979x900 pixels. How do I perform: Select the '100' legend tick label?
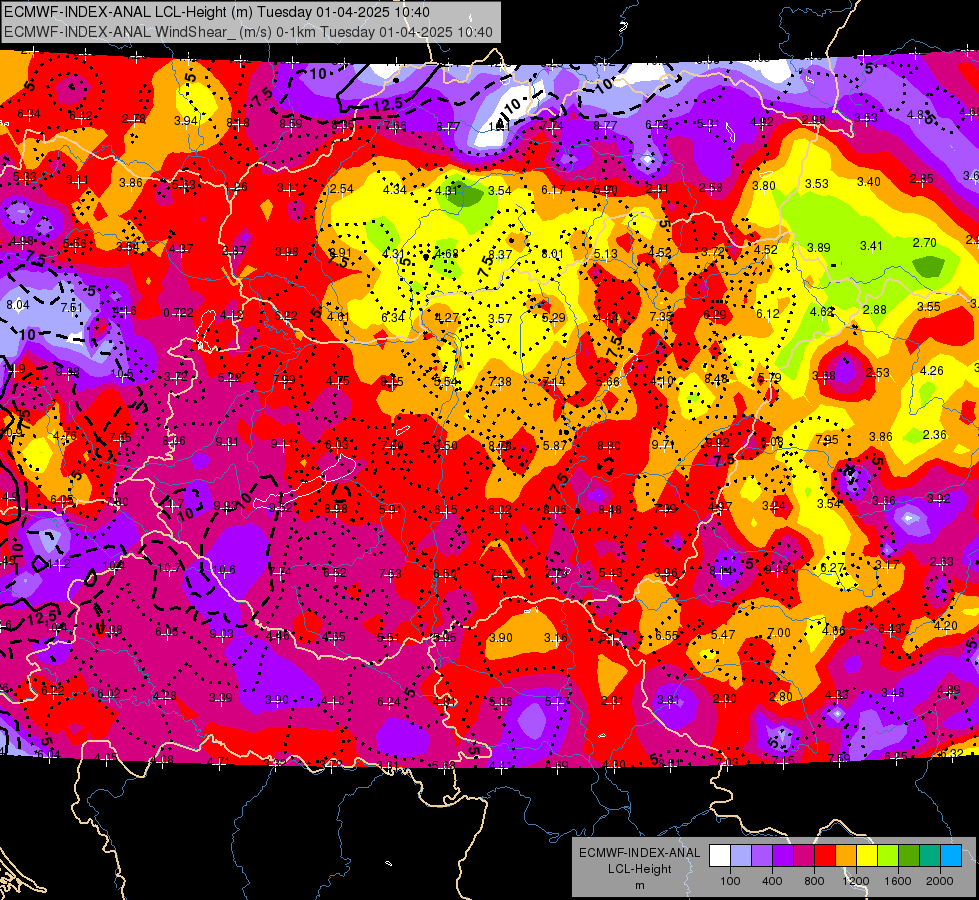click(730, 881)
